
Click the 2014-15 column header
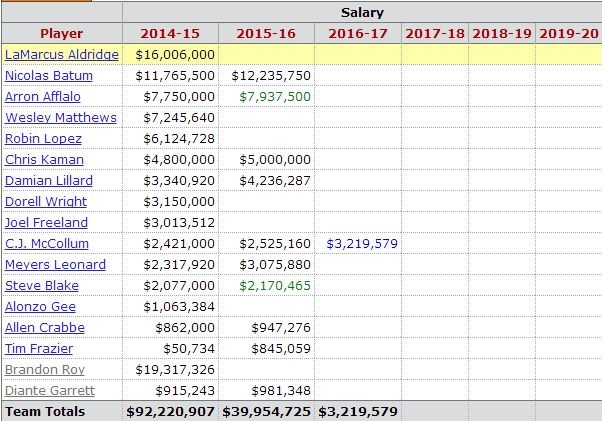[170, 33]
